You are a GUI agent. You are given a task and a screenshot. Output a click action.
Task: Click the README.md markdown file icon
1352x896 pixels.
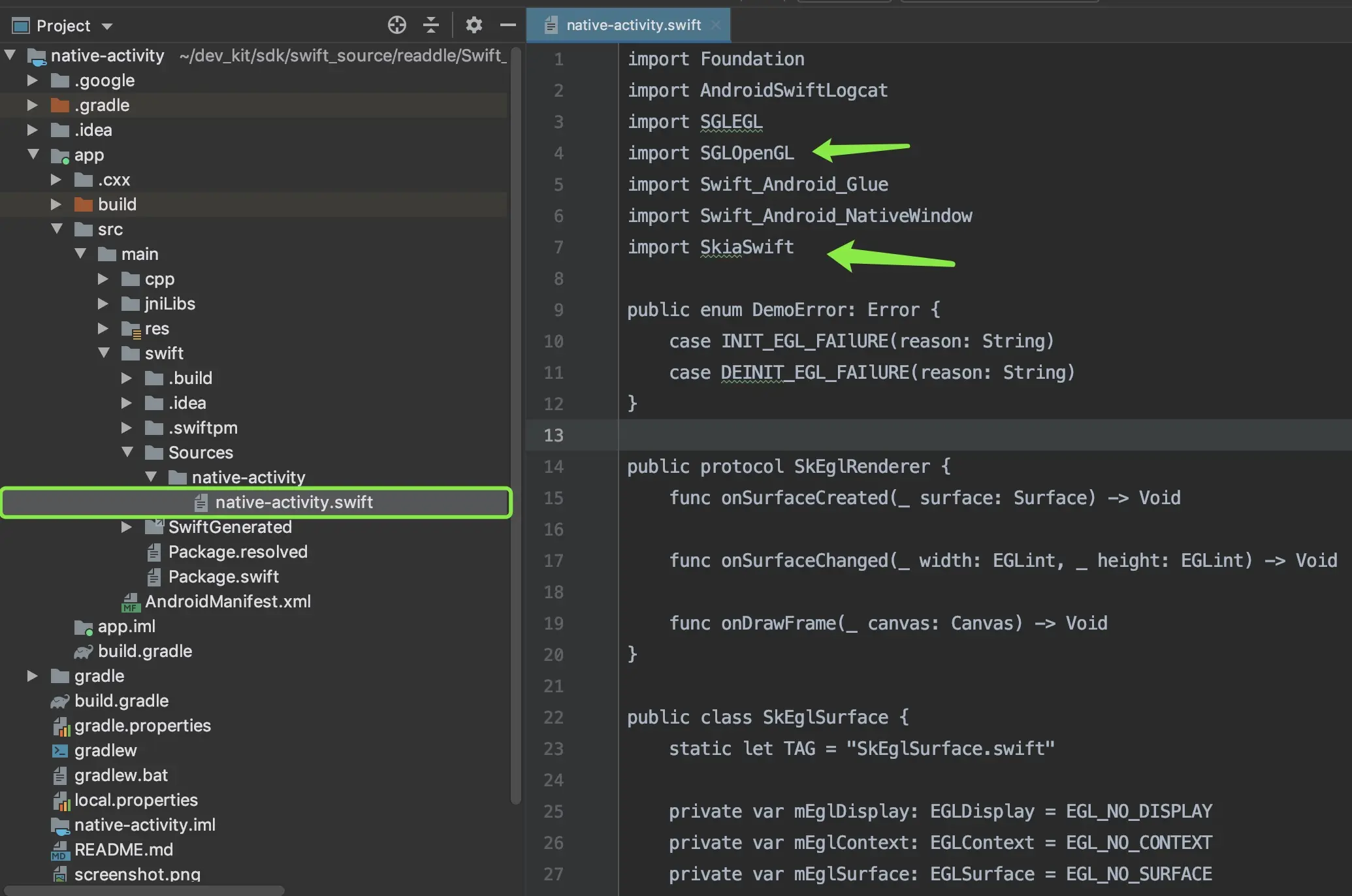pyautogui.click(x=60, y=850)
